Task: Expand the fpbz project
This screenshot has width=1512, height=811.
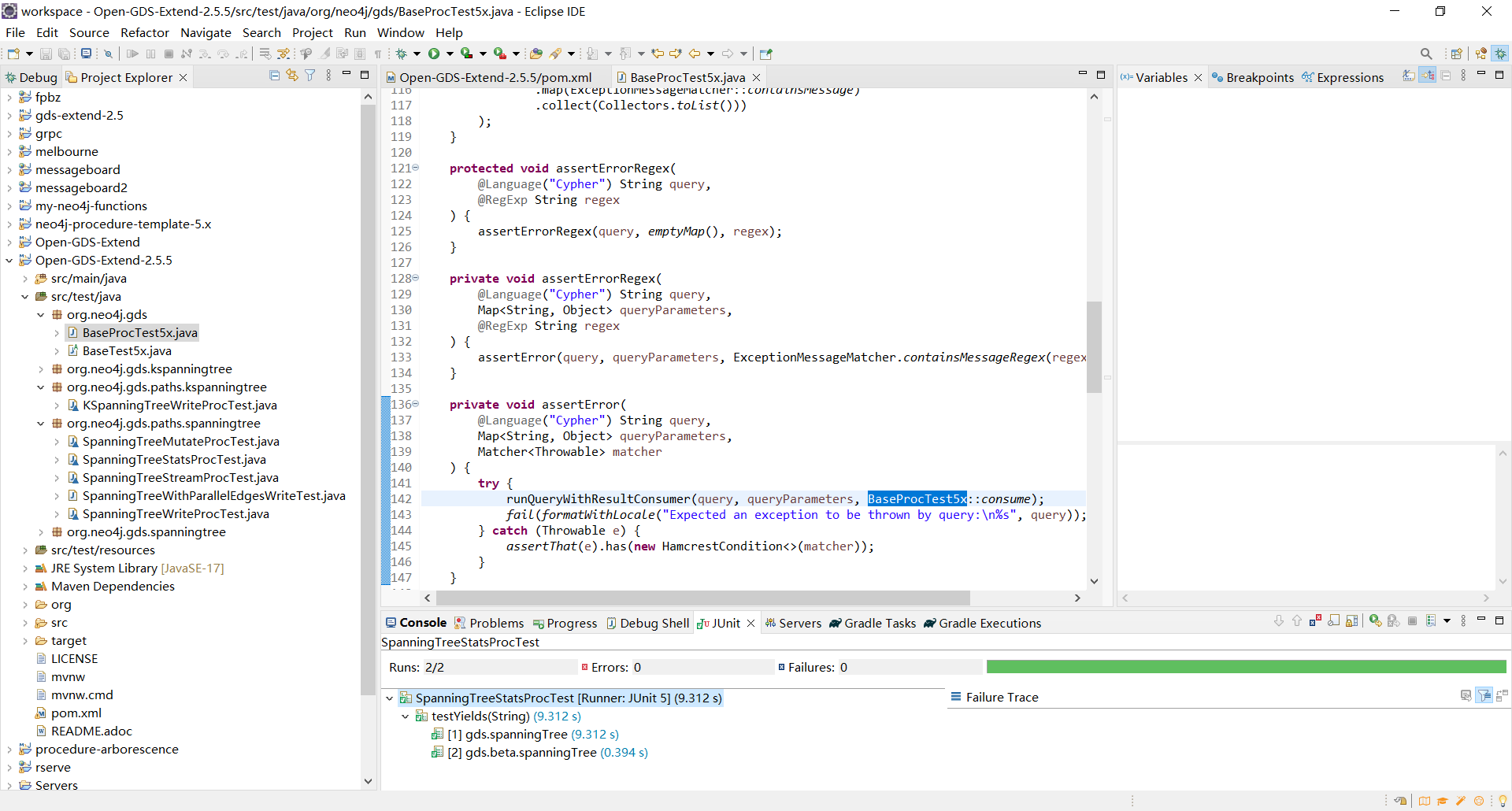Action: [9, 98]
